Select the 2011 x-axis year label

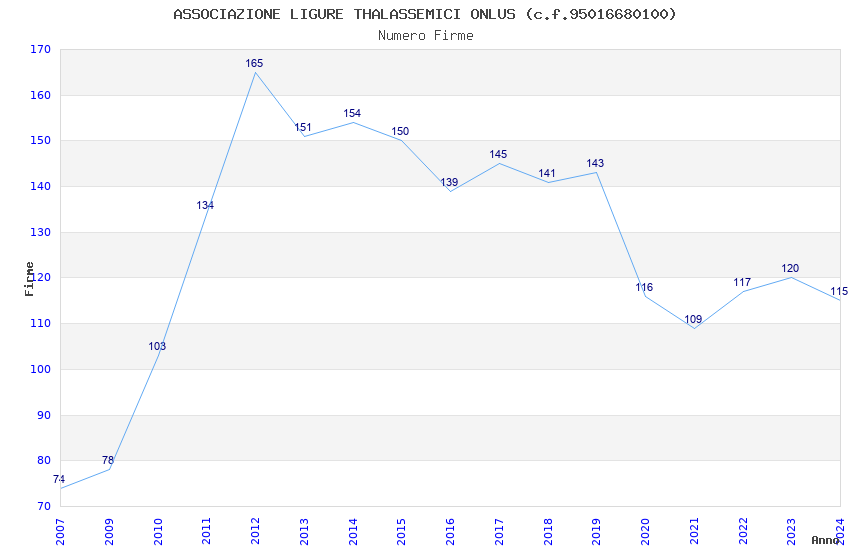tap(207, 532)
